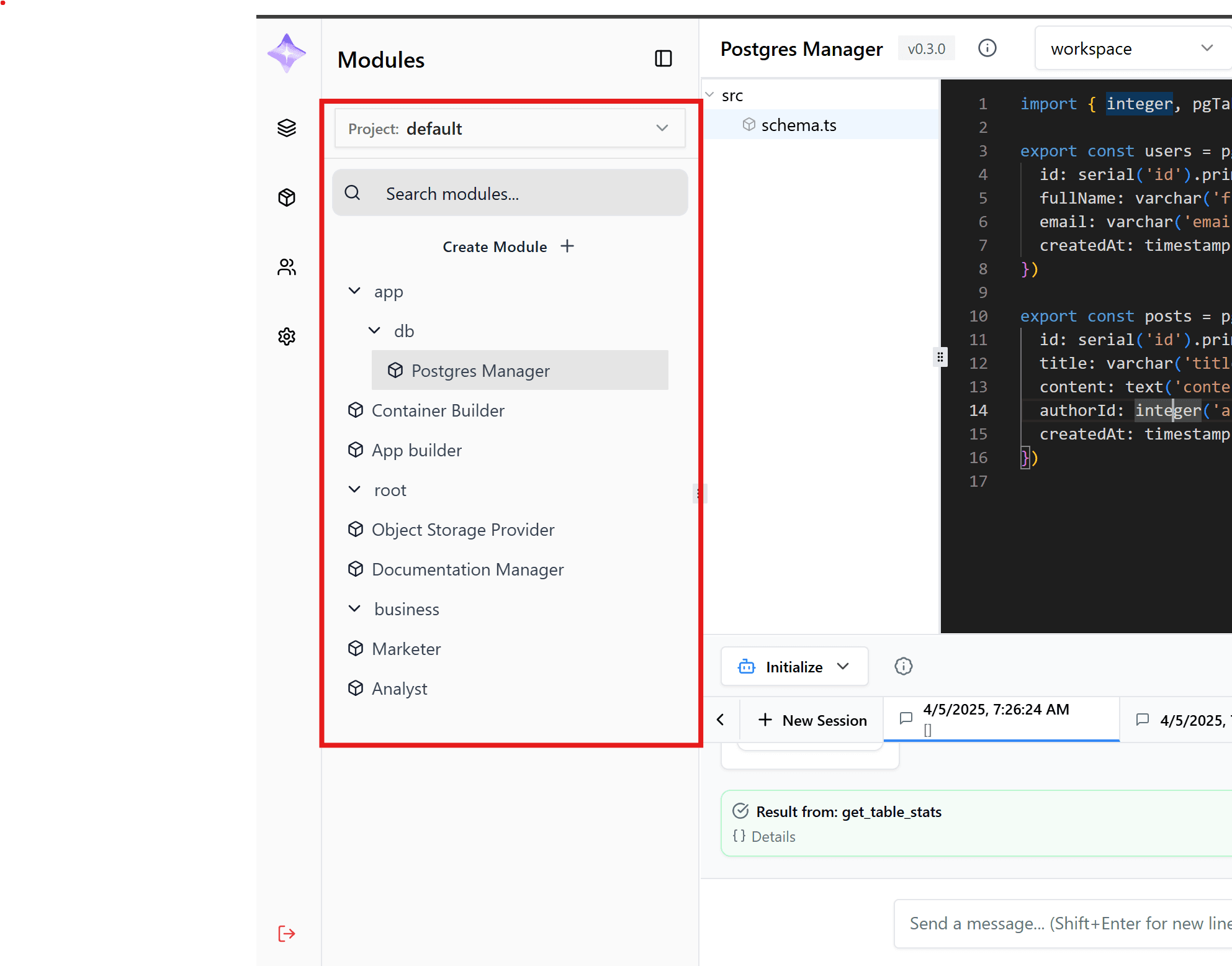Click the back chevron left of New Session
The height and width of the screenshot is (966, 1232).
click(x=720, y=720)
